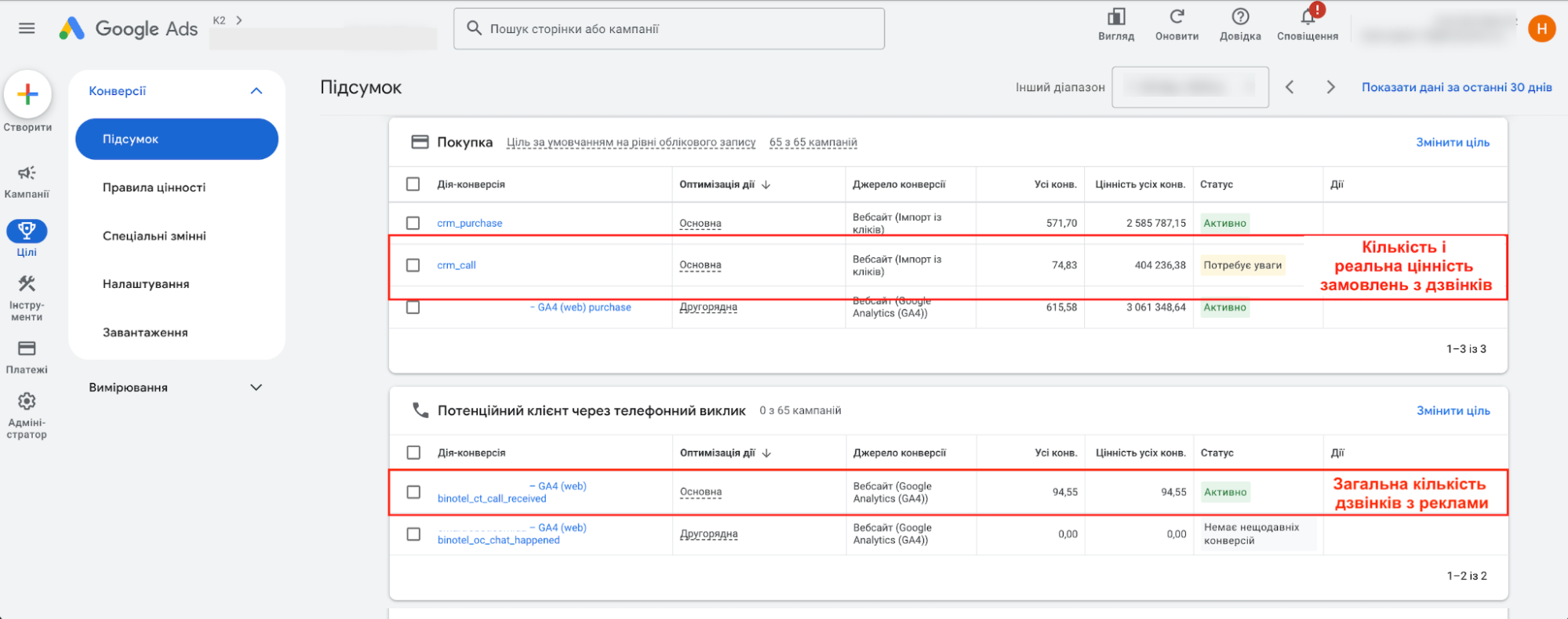
Task: Expand the K2 account breadcrumb chevron
Action: [x=239, y=20]
